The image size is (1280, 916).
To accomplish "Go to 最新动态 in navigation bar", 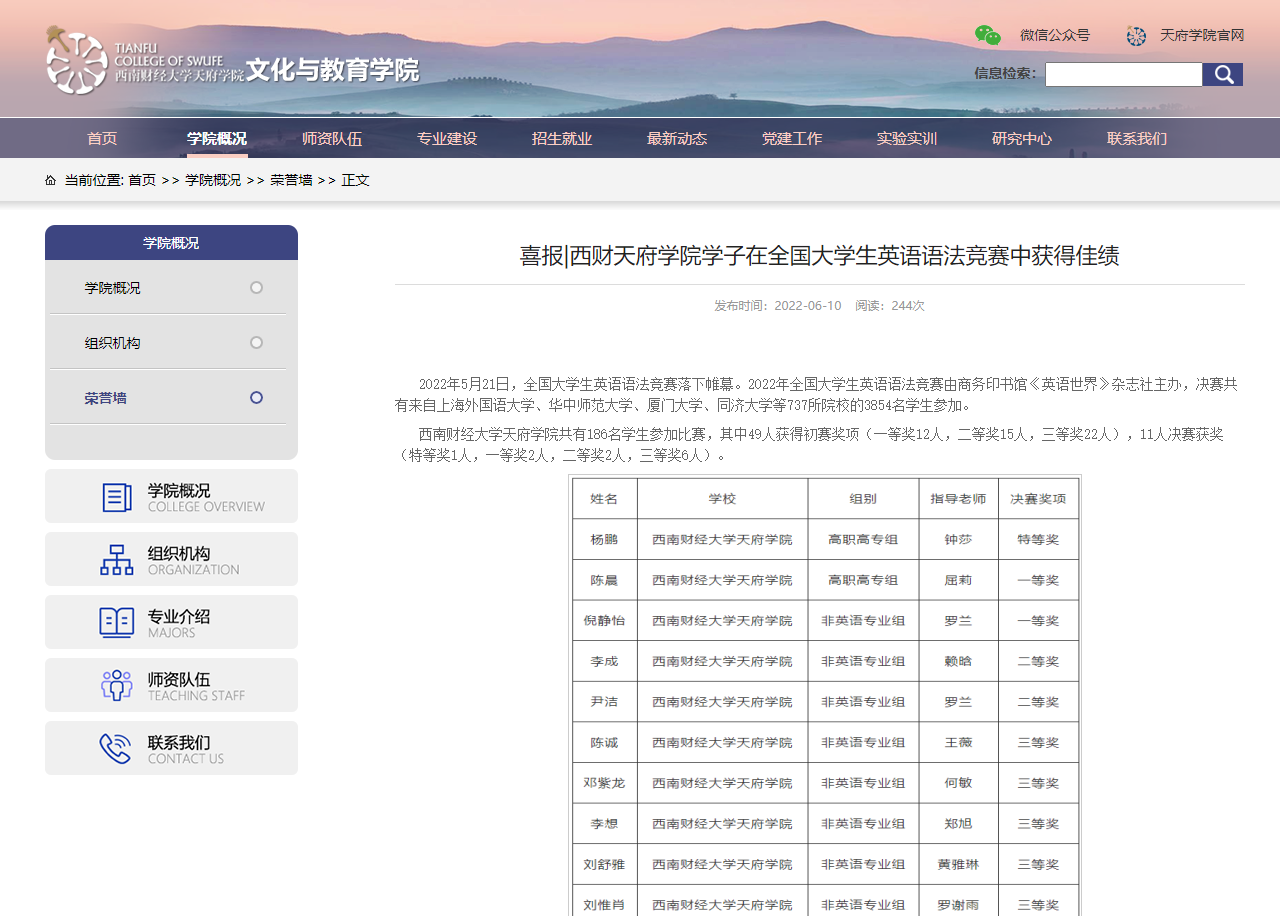I will point(677,139).
